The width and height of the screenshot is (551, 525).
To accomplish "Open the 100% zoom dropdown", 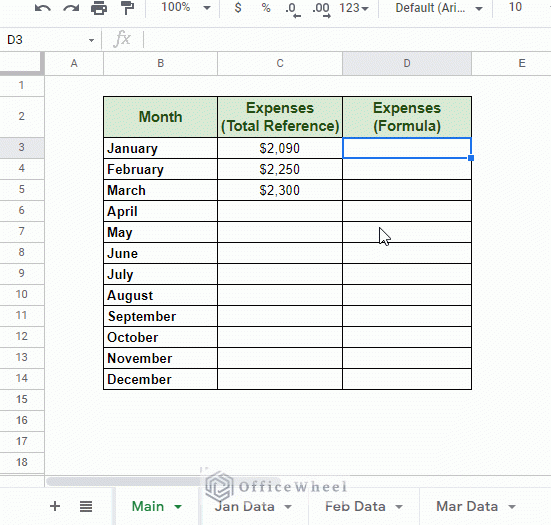I will (x=186, y=7).
